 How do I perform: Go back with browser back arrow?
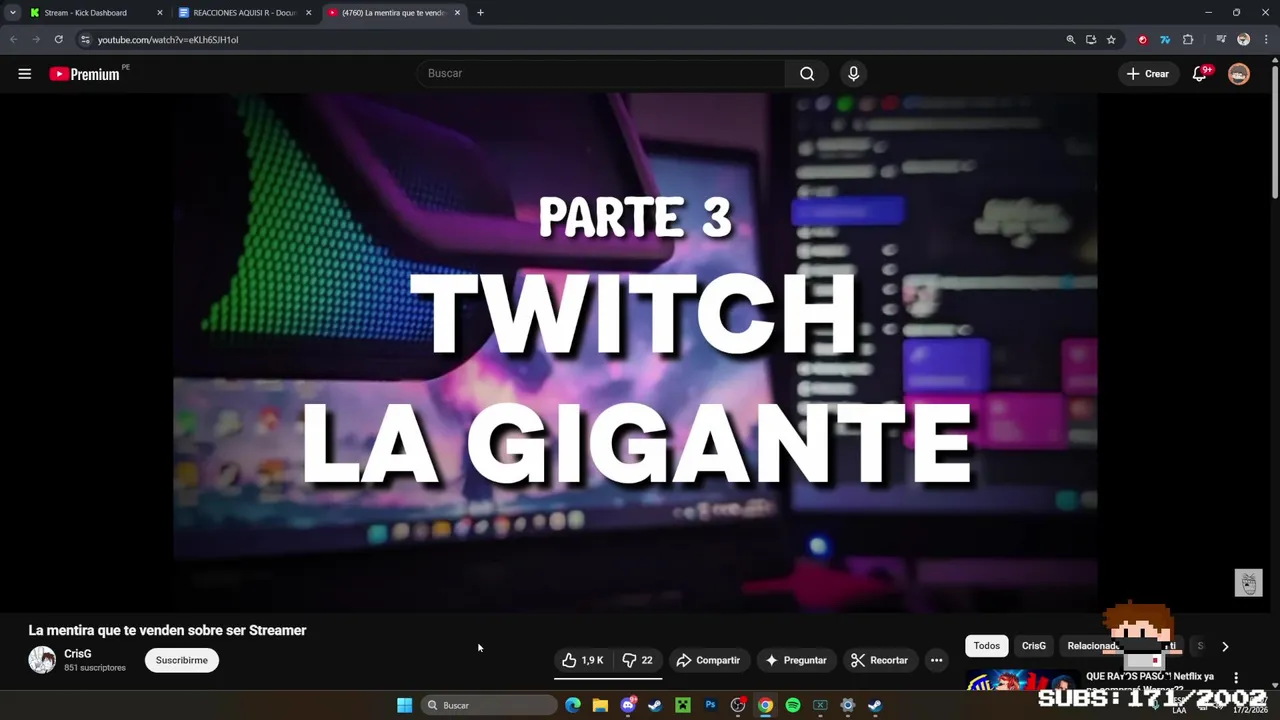point(13,40)
